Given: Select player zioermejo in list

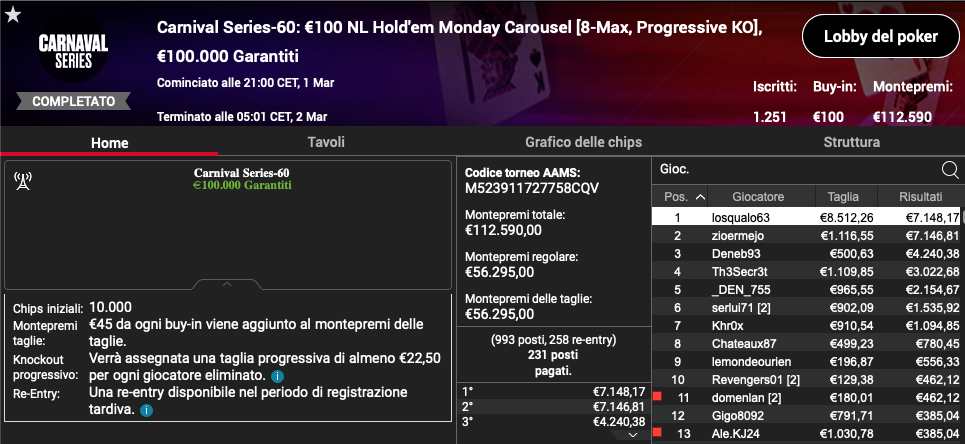Looking at the screenshot, I should (x=735, y=236).
